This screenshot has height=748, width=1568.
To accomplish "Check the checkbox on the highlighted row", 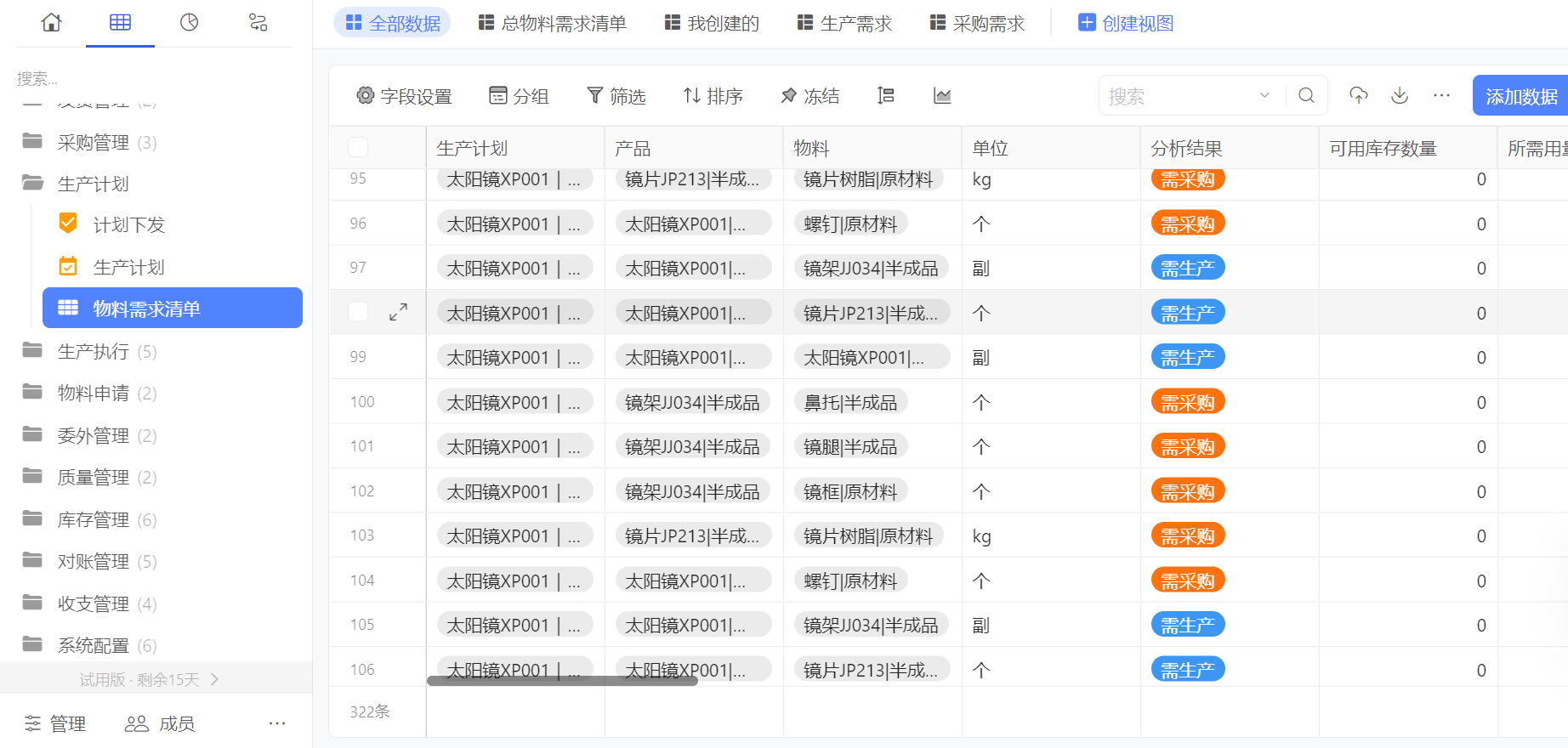I will coord(358,313).
